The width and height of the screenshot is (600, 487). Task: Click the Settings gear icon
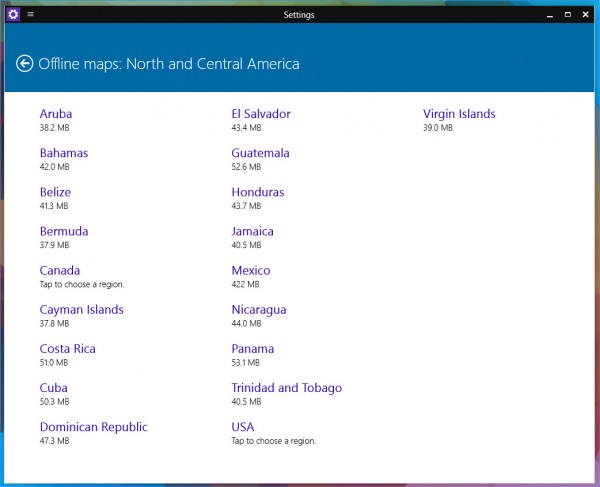pos(13,15)
